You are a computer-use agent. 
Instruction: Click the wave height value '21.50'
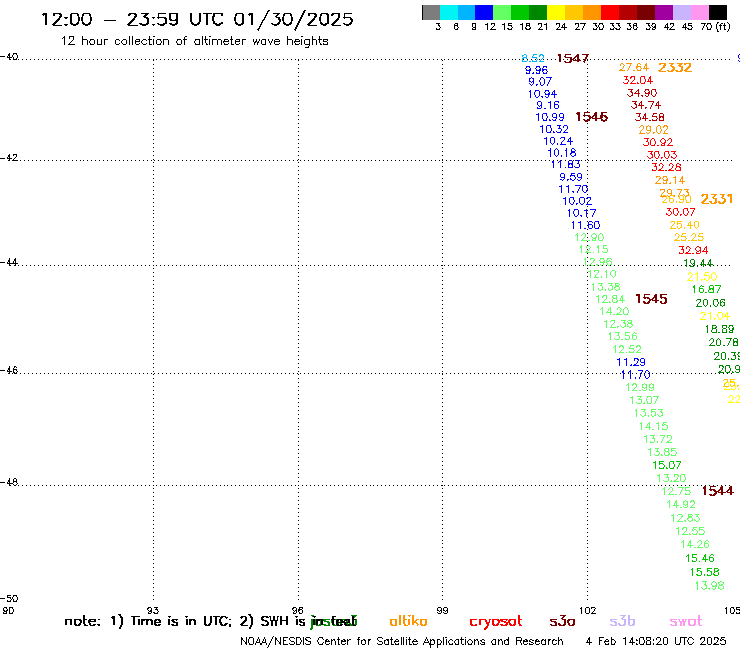point(702,277)
